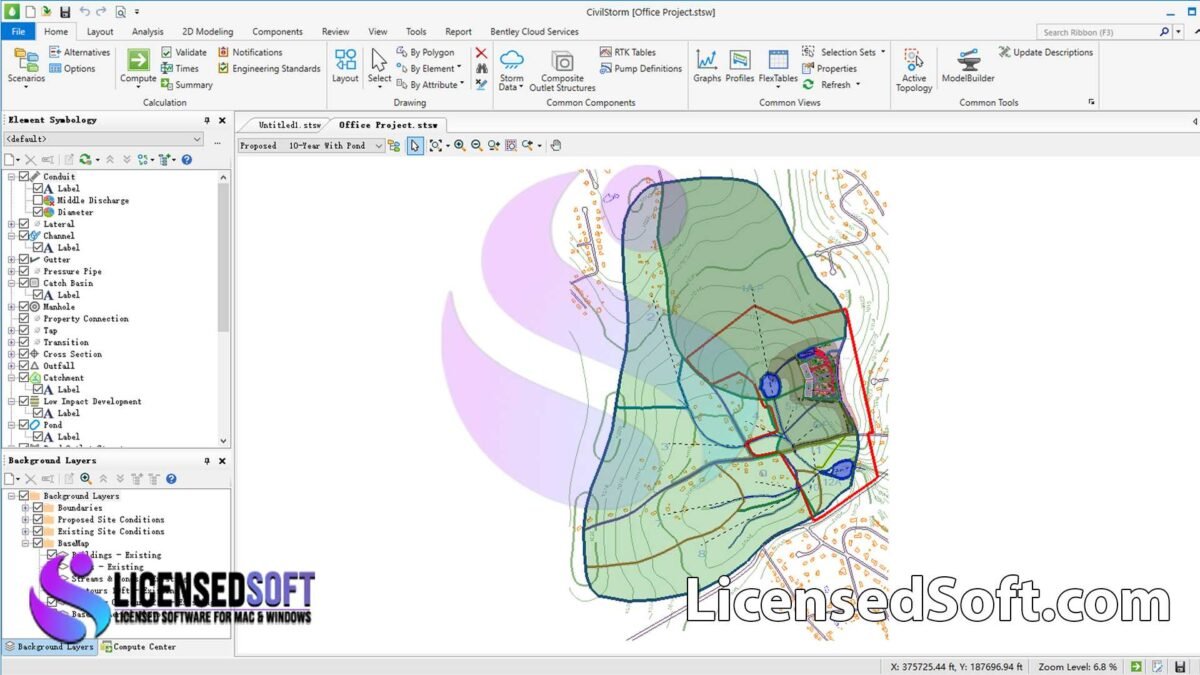Expand the Boundaries layer node
The width and height of the screenshot is (1200, 675).
26,508
